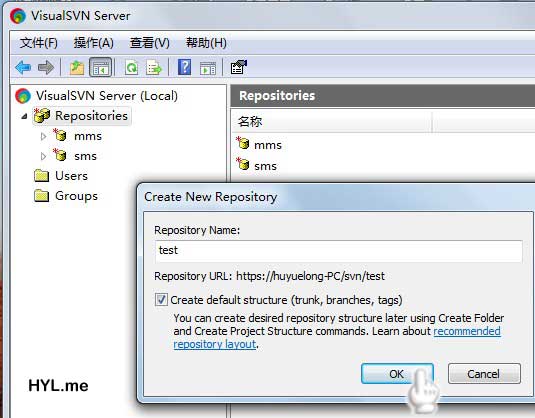Viewport: 535px width, 418px height.
Task: Click the mms repository icon in tree
Action: click(x=60, y=135)
